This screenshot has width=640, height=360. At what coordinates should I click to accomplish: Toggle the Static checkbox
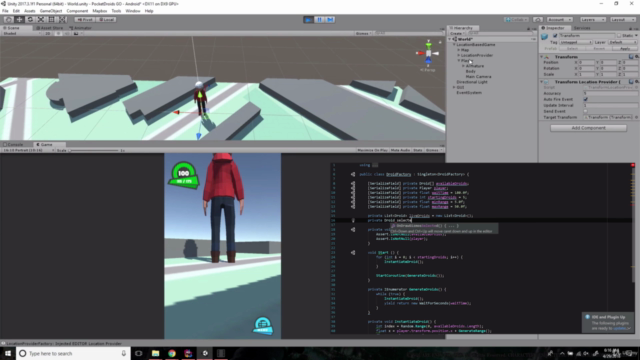[619, 36]
